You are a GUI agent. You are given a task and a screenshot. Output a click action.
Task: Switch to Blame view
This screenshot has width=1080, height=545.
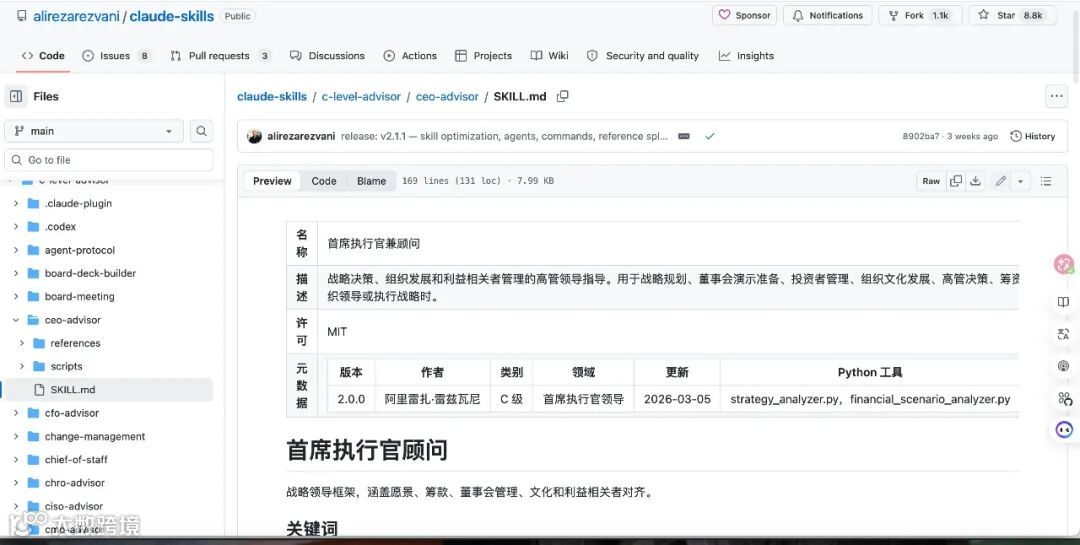point(371,181)
